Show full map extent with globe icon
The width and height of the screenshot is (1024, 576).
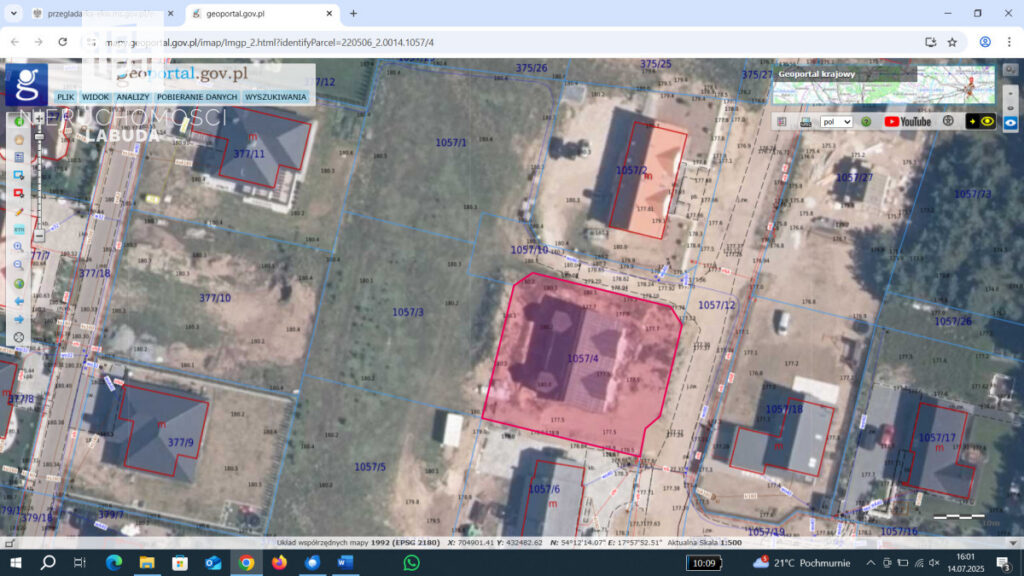pos(18,283)
